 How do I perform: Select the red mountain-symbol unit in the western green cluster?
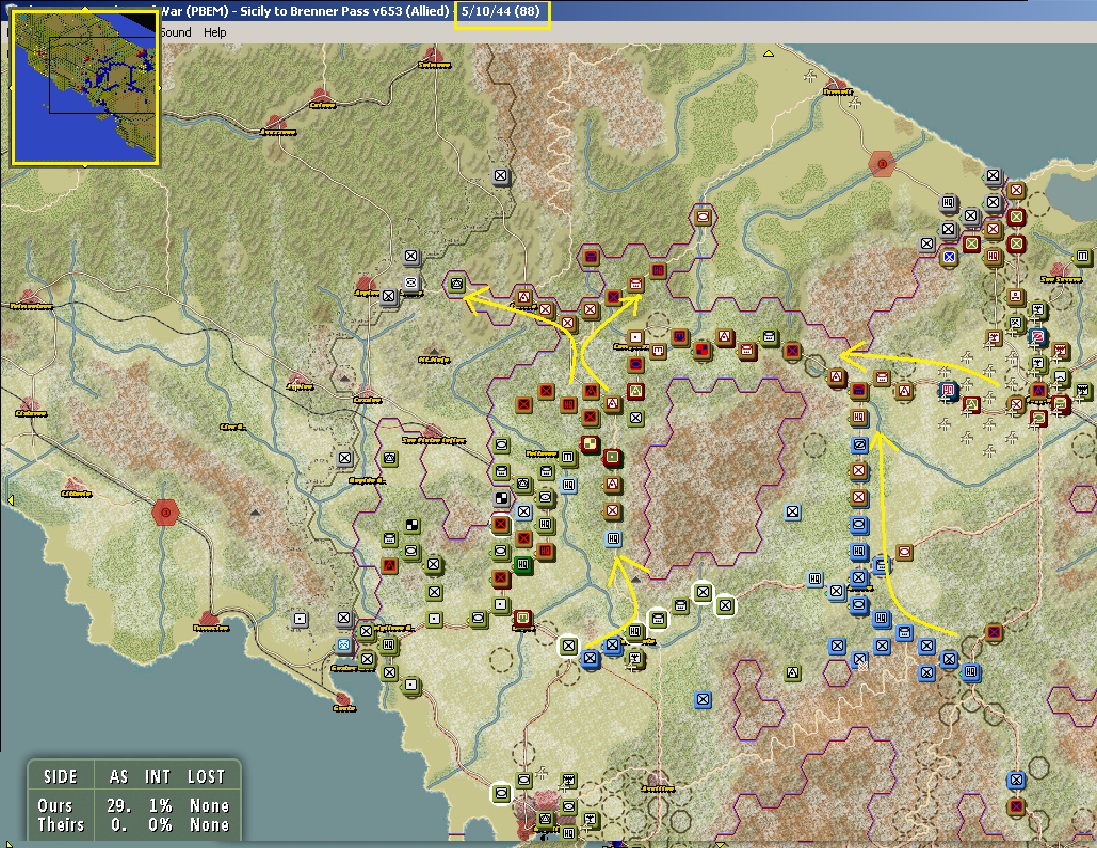coord(390,565)
